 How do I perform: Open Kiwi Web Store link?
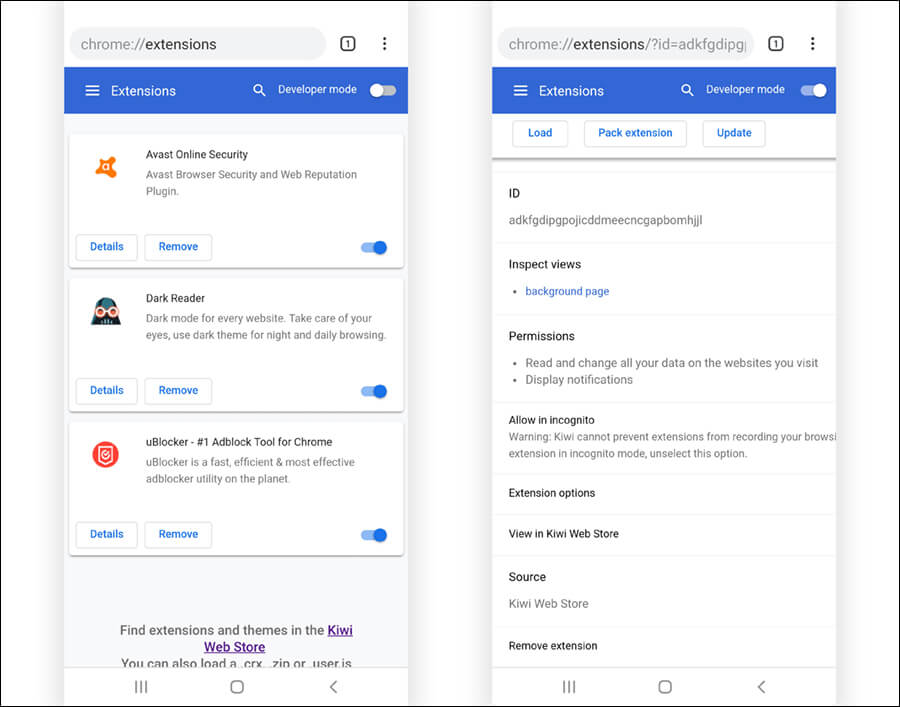point(278,638)
